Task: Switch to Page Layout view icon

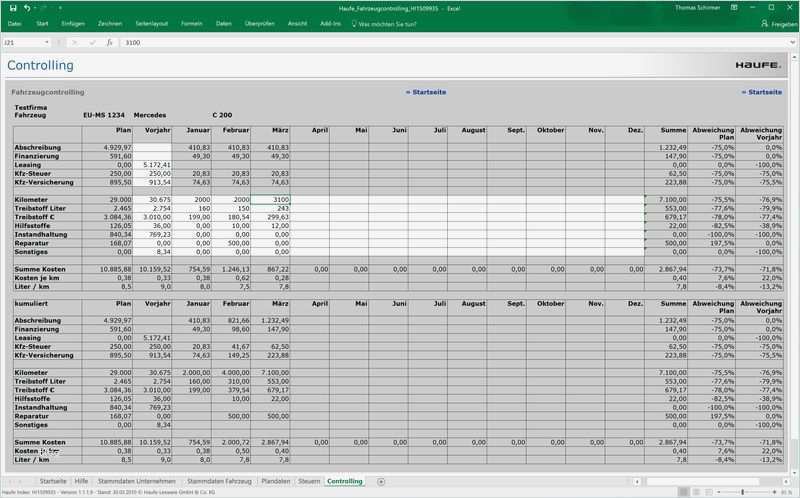Action: pyautogui.click(x=696, y=492)
